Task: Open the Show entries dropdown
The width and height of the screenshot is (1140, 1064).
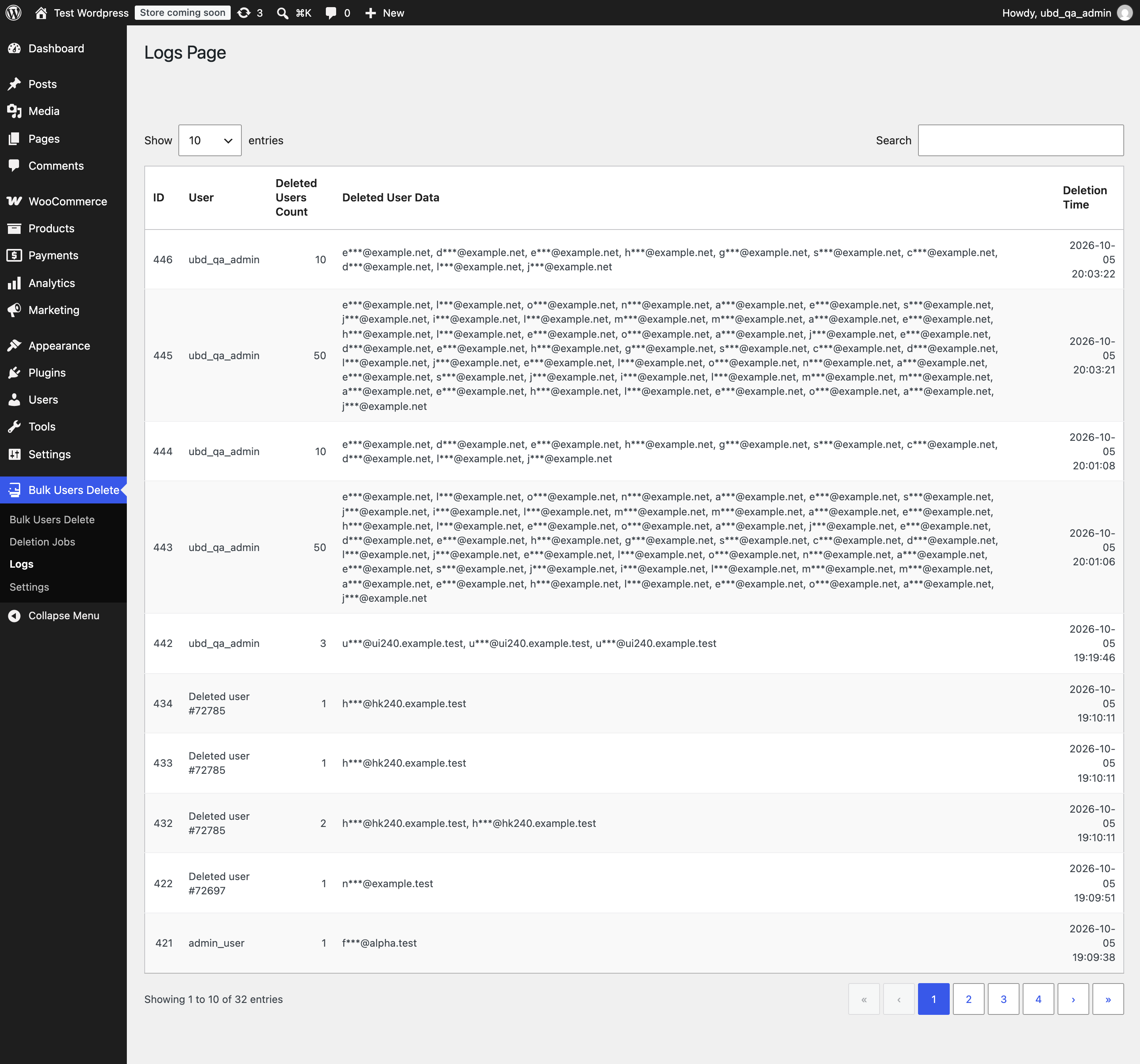Action: pyautogui.click(x=210, y=140)
